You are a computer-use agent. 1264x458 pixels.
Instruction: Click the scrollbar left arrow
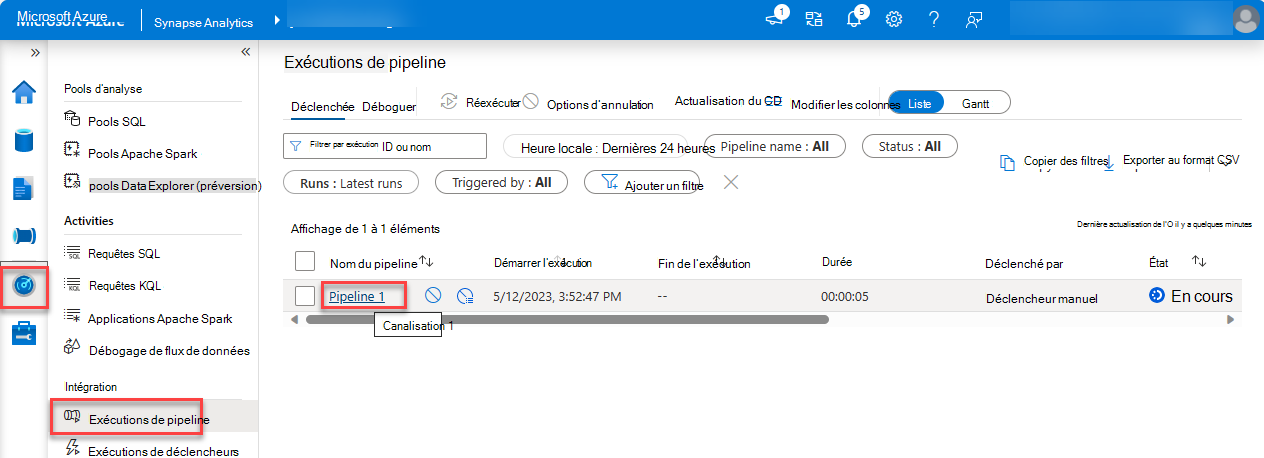[295, 320]
